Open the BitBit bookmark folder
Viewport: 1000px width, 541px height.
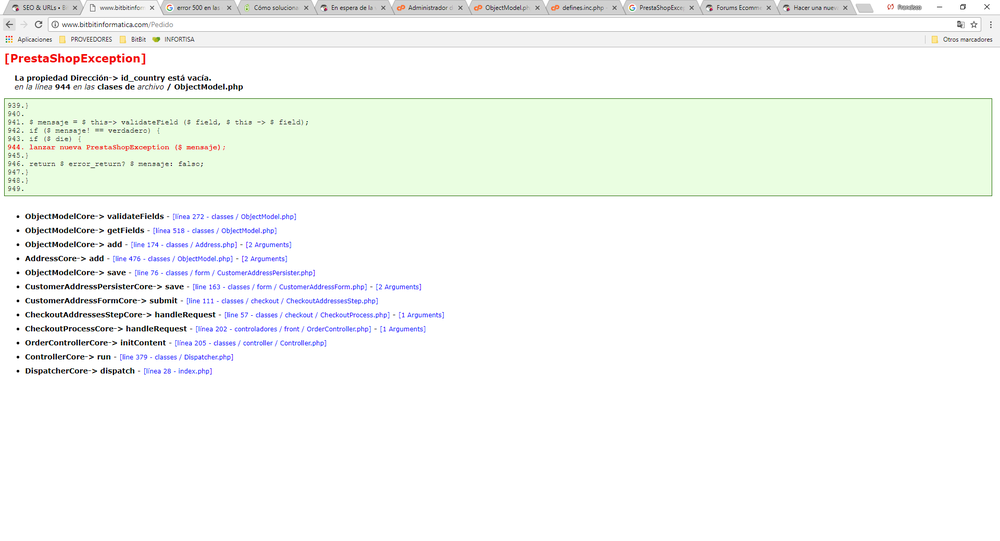[133, 40]
